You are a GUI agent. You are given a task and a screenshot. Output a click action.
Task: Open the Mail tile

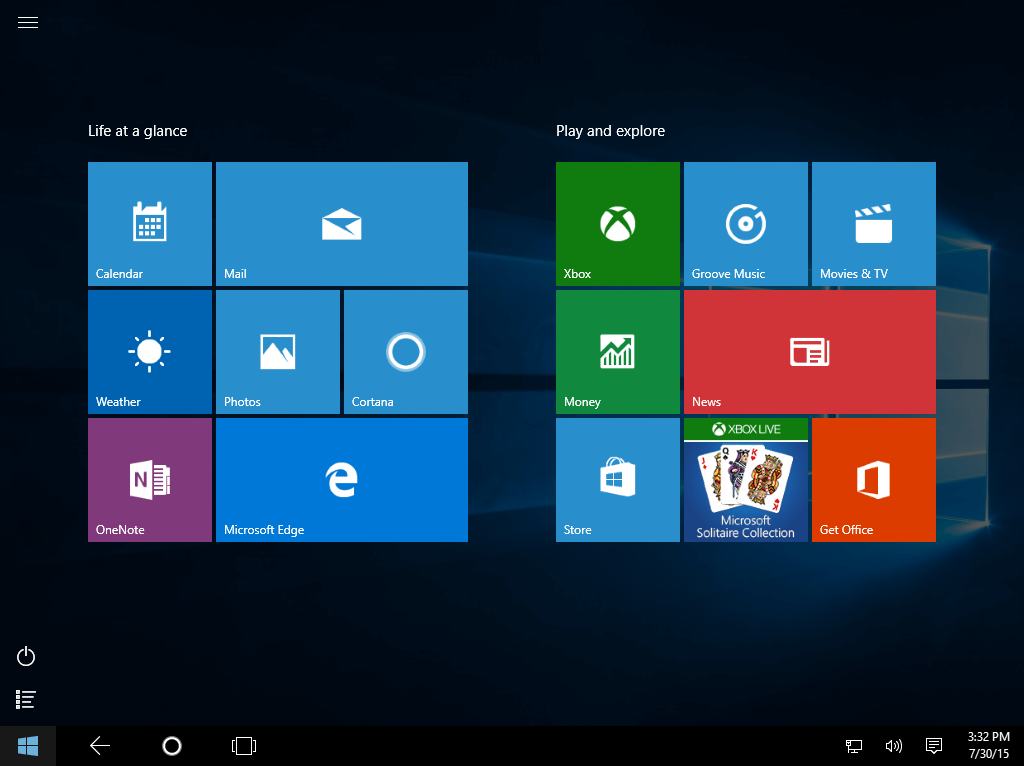coord(342,224)
